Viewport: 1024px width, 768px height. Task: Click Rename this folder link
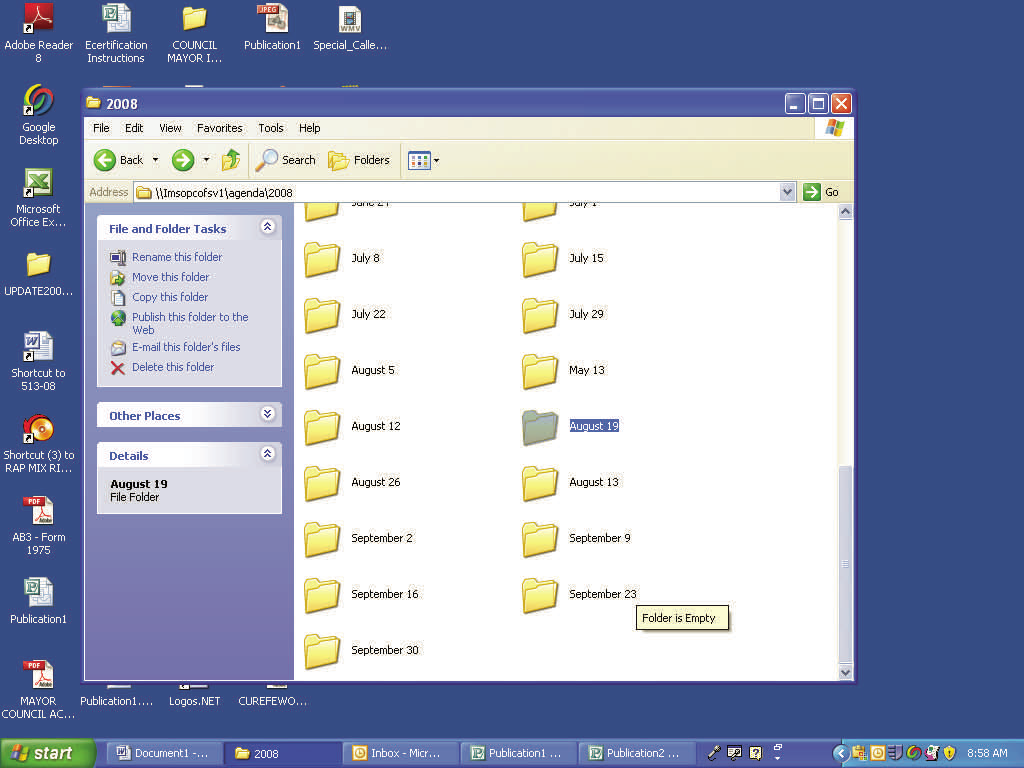point(177,257)
